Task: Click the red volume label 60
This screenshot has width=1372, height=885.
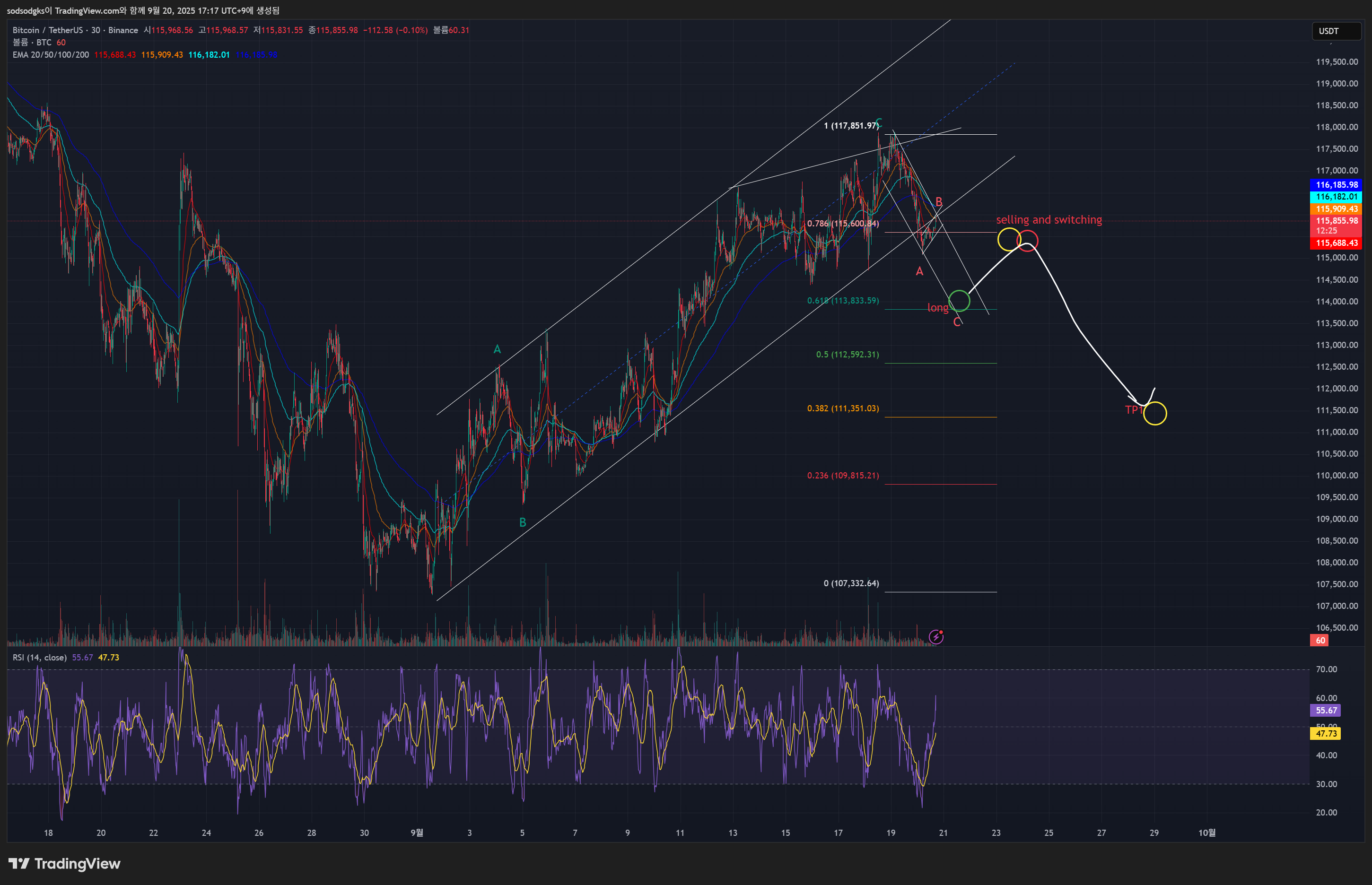Action: (1319, 640)
